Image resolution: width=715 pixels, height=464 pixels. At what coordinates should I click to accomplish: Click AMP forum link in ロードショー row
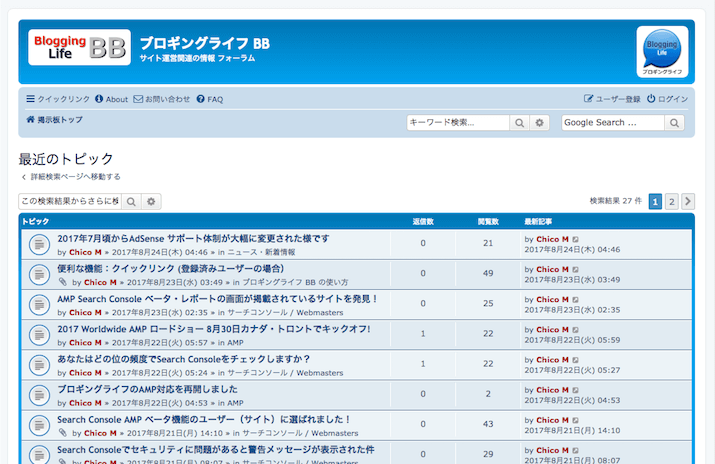(235, 342)
